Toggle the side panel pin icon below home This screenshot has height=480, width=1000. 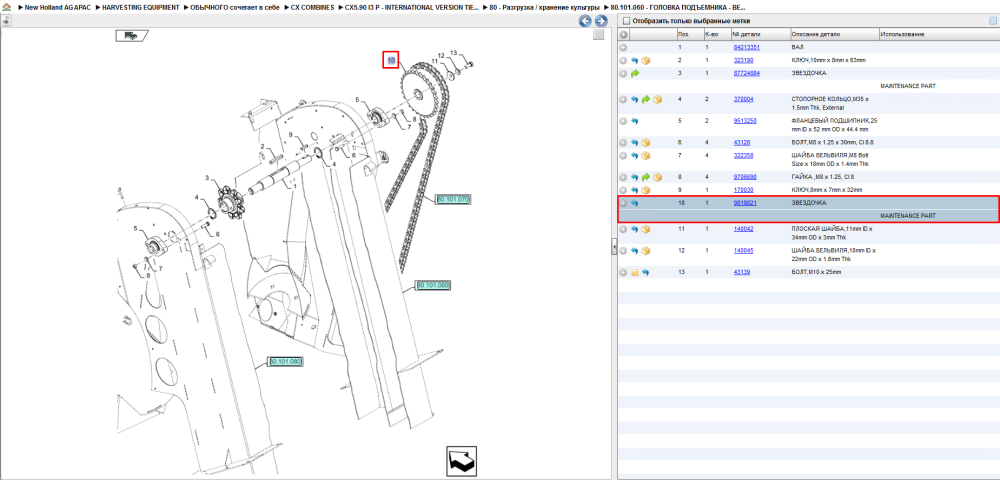coord(6,20)
